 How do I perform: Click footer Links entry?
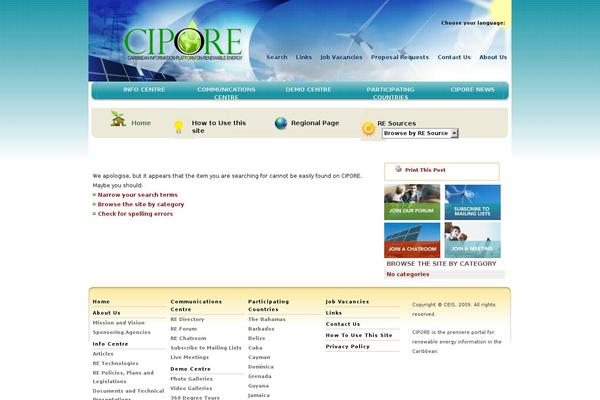coord(334,313)
